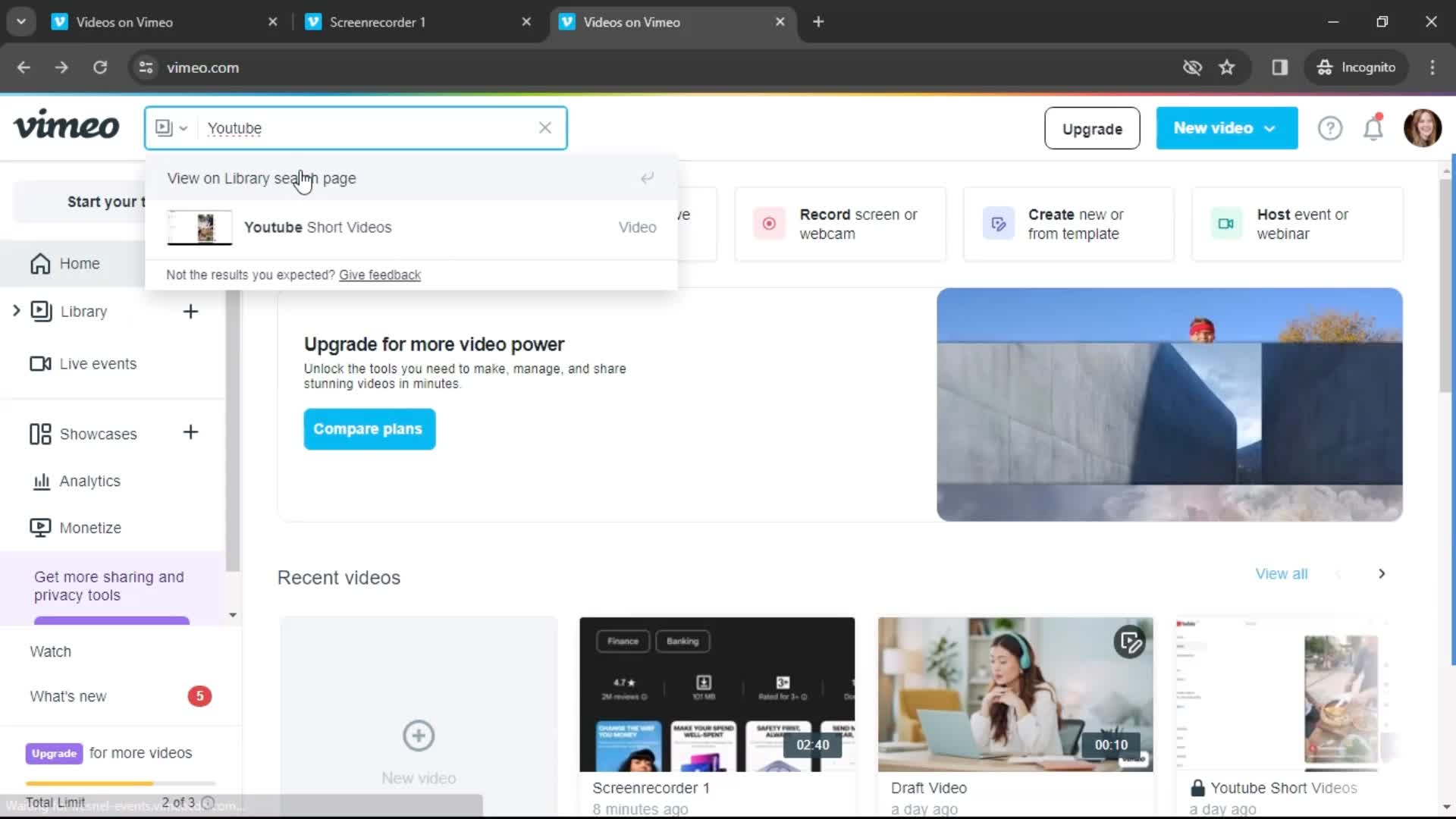
Task: Expand the Showcases add button
Action: point(190,432)
